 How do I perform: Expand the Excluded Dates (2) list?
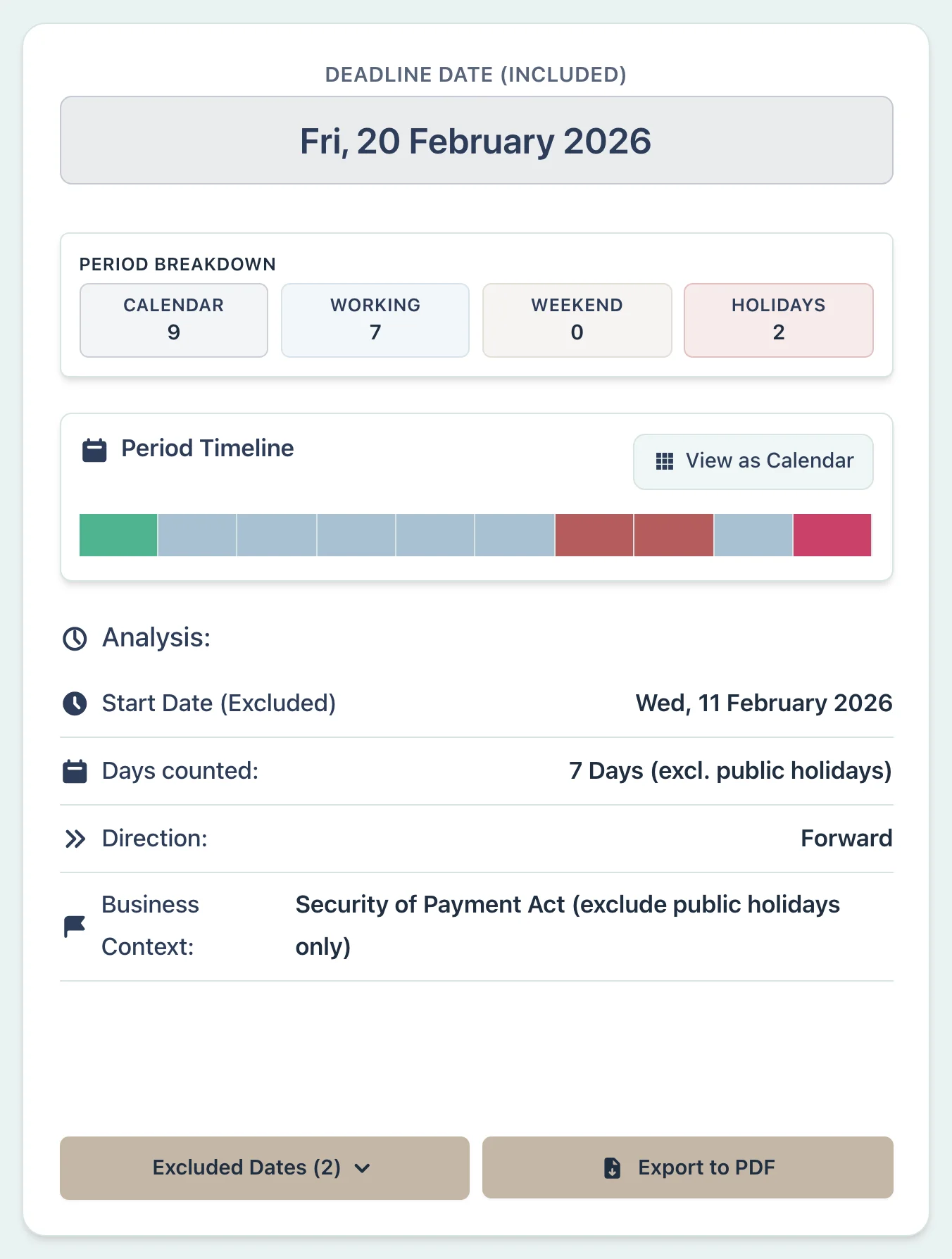pos(264,1167)
